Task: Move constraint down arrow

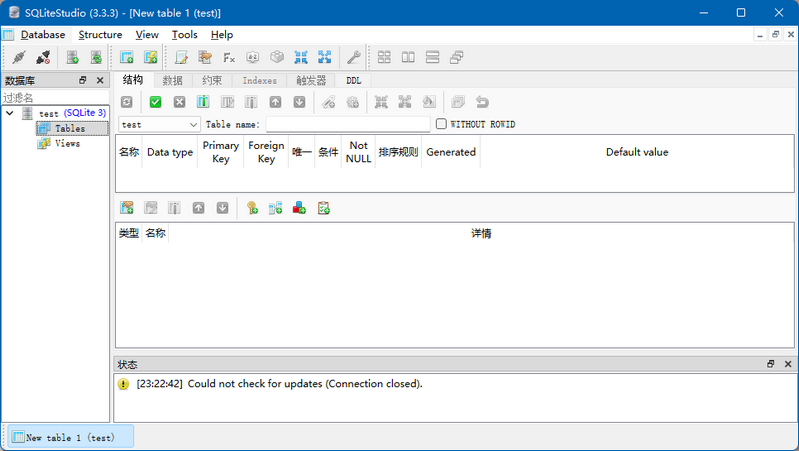Action: pos(222,208)
